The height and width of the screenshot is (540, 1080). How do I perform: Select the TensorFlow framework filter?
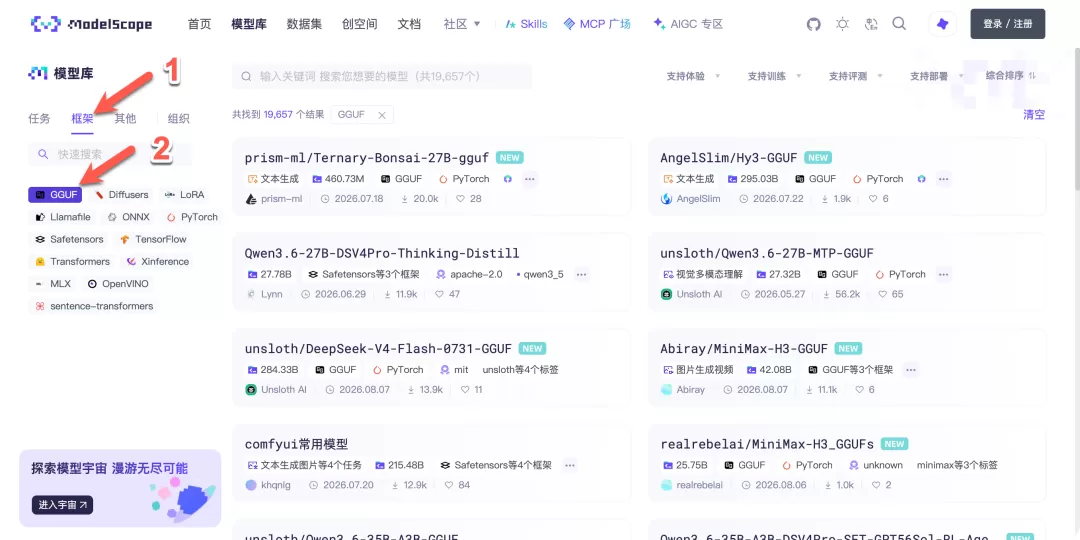pos(153,240)
